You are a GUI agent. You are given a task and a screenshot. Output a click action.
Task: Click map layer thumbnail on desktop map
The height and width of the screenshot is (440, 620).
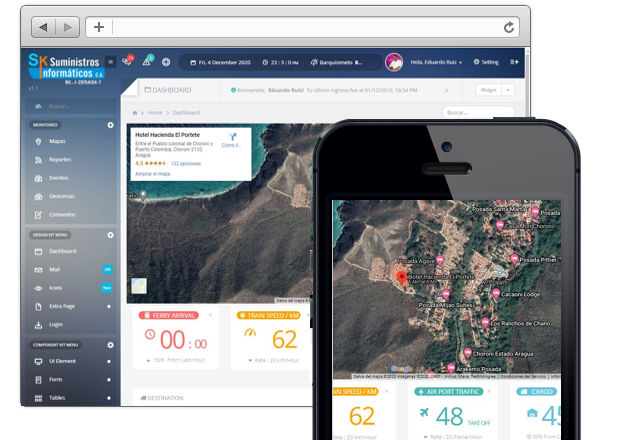[139, 286]
